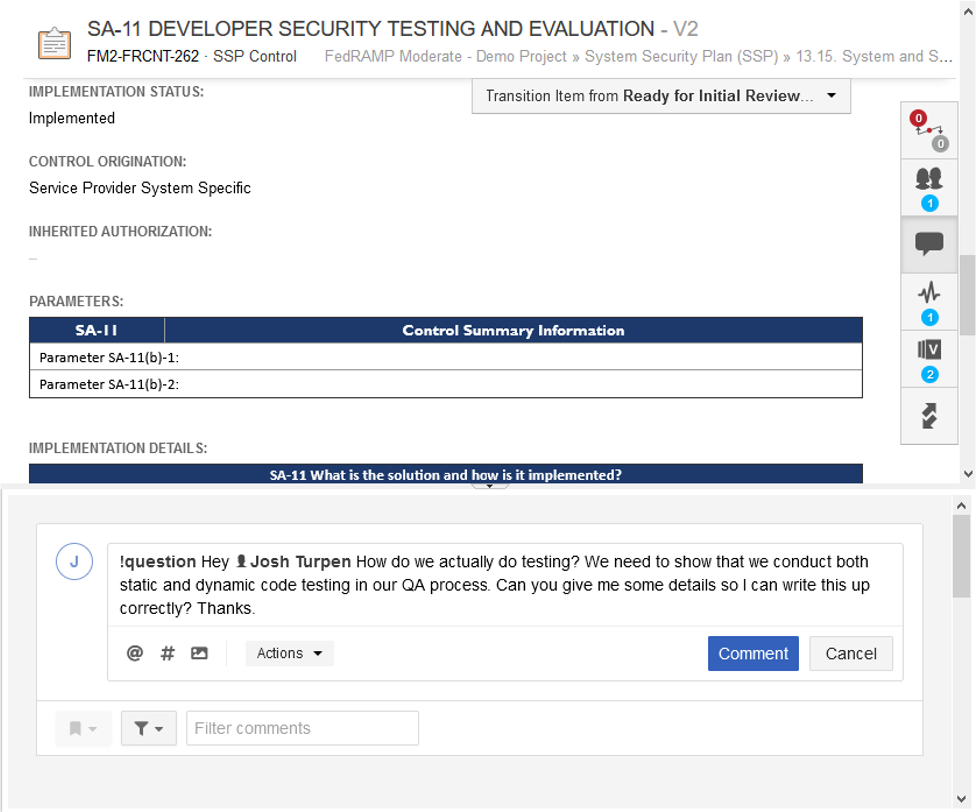Cancel the comment draft

[x=851, y=653]
